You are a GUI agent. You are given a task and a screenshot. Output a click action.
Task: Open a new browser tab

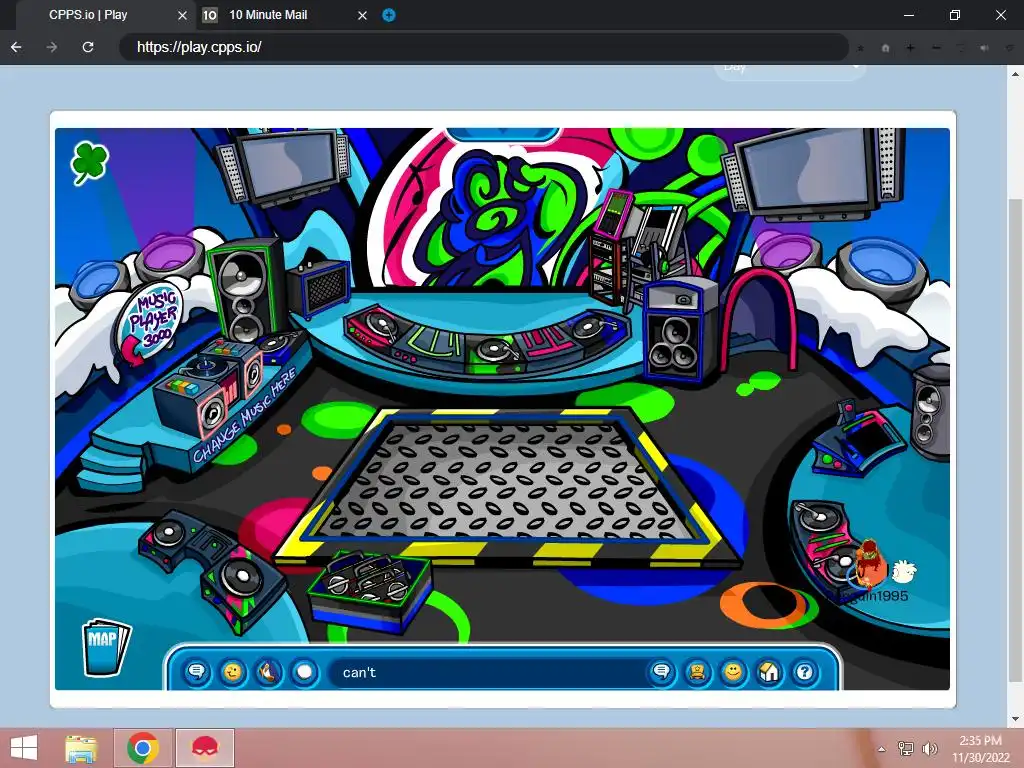click(389, 15)
